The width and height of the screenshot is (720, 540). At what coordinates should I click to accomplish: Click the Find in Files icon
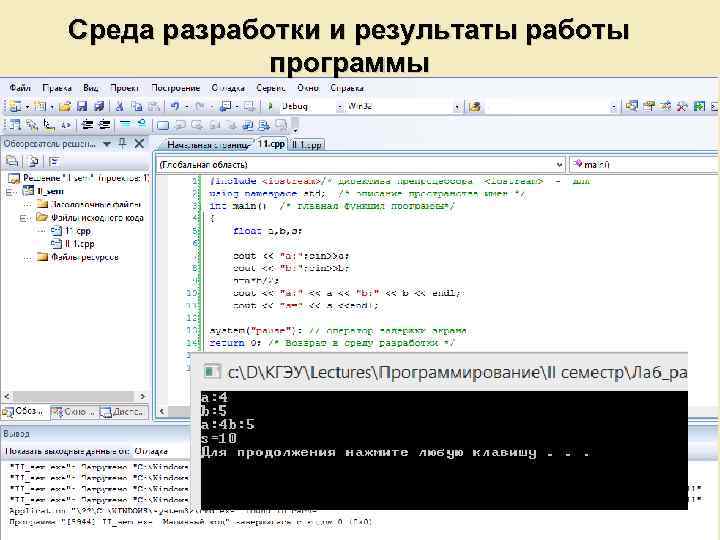click(x=475, y=107)
